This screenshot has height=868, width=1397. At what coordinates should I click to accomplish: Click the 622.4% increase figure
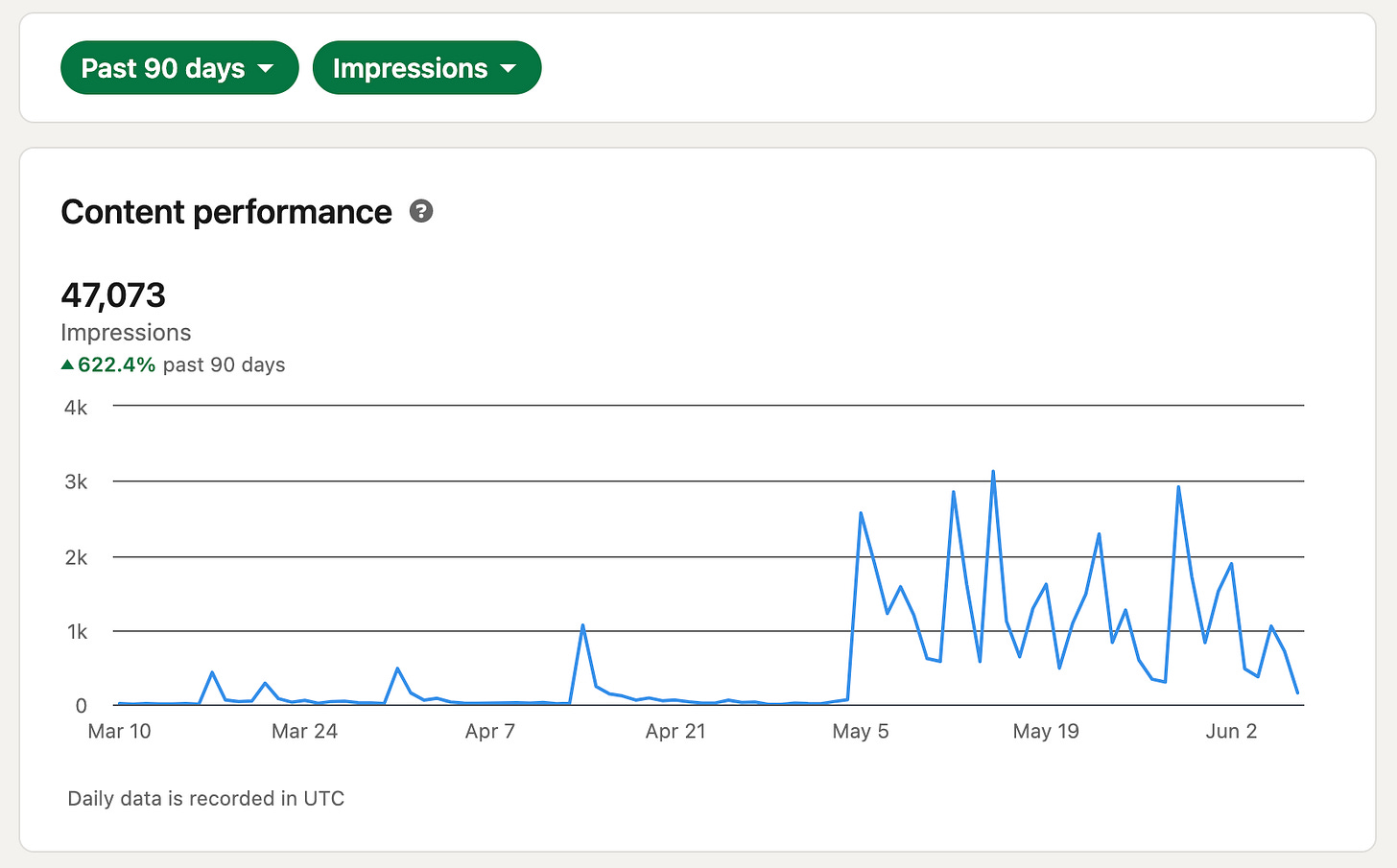(x=116, y=364)
